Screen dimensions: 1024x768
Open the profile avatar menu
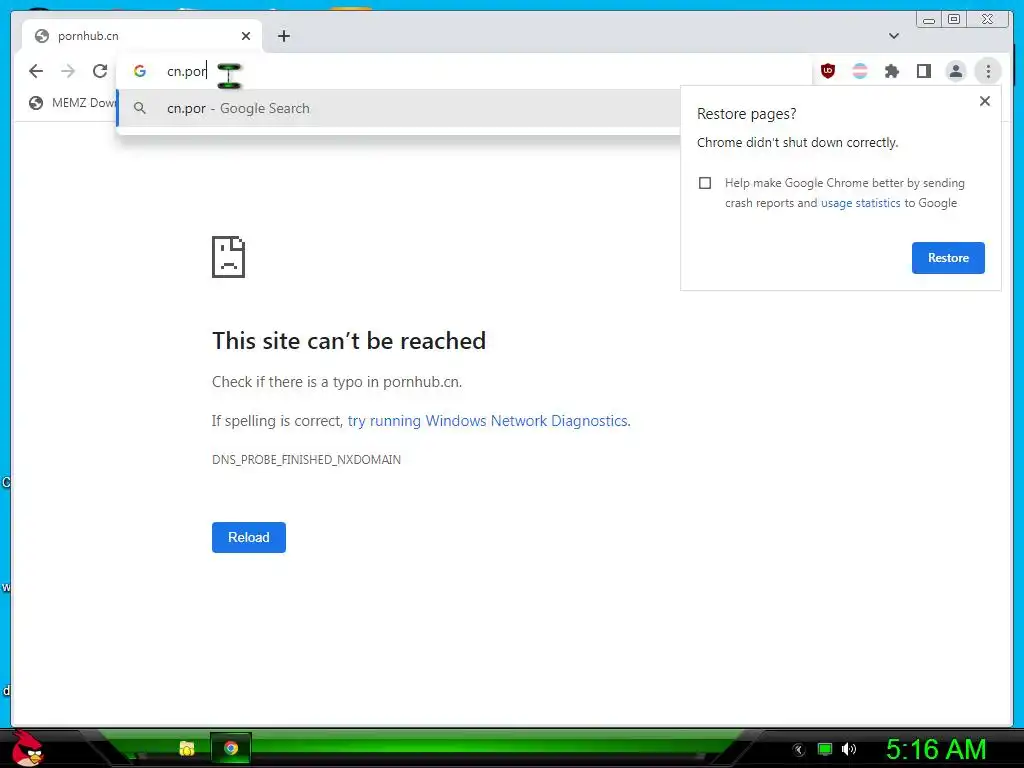pyautogui.click(x=955, y=71)
